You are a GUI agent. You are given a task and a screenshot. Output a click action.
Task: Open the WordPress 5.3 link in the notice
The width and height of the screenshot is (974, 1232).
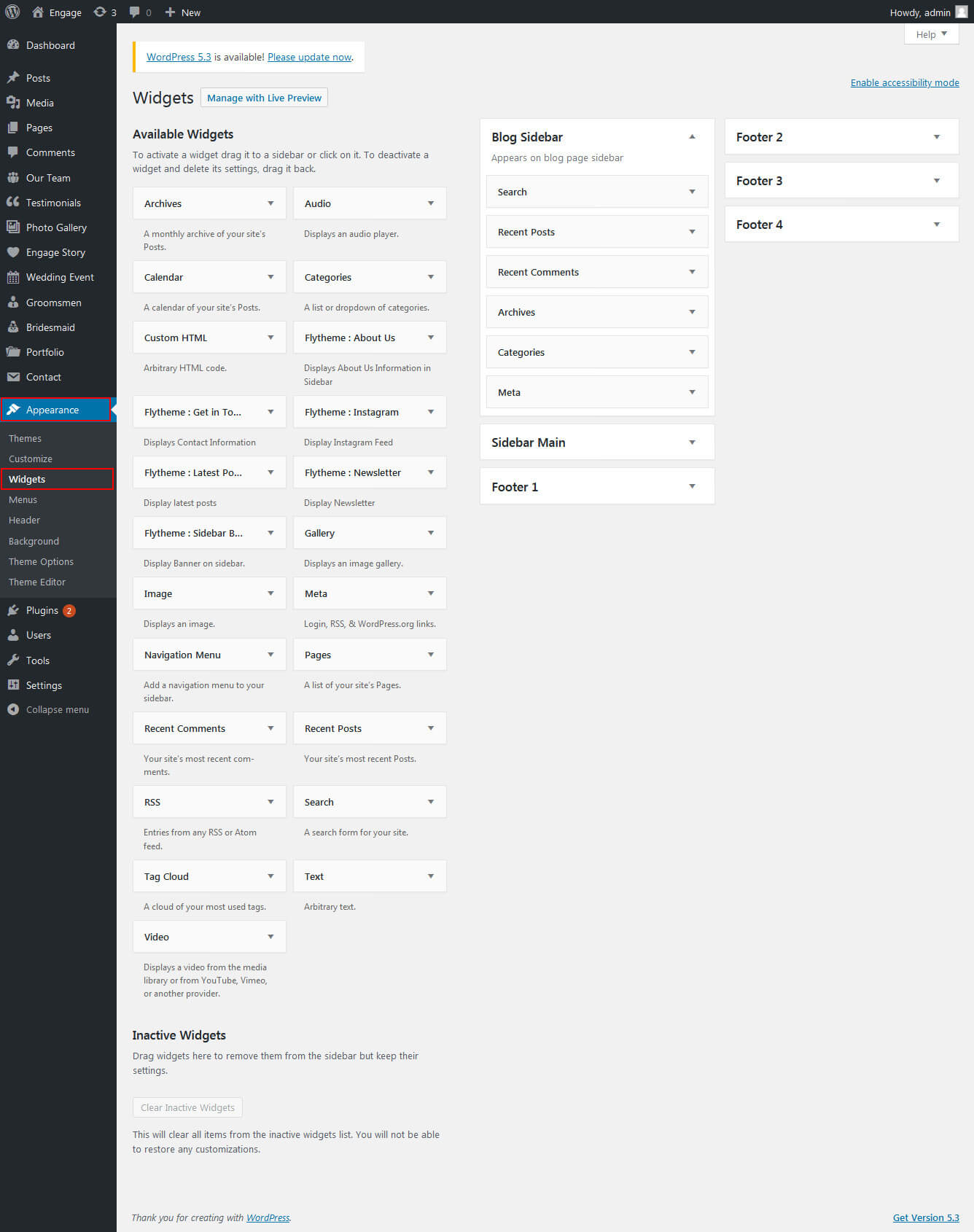coord(179,57)
